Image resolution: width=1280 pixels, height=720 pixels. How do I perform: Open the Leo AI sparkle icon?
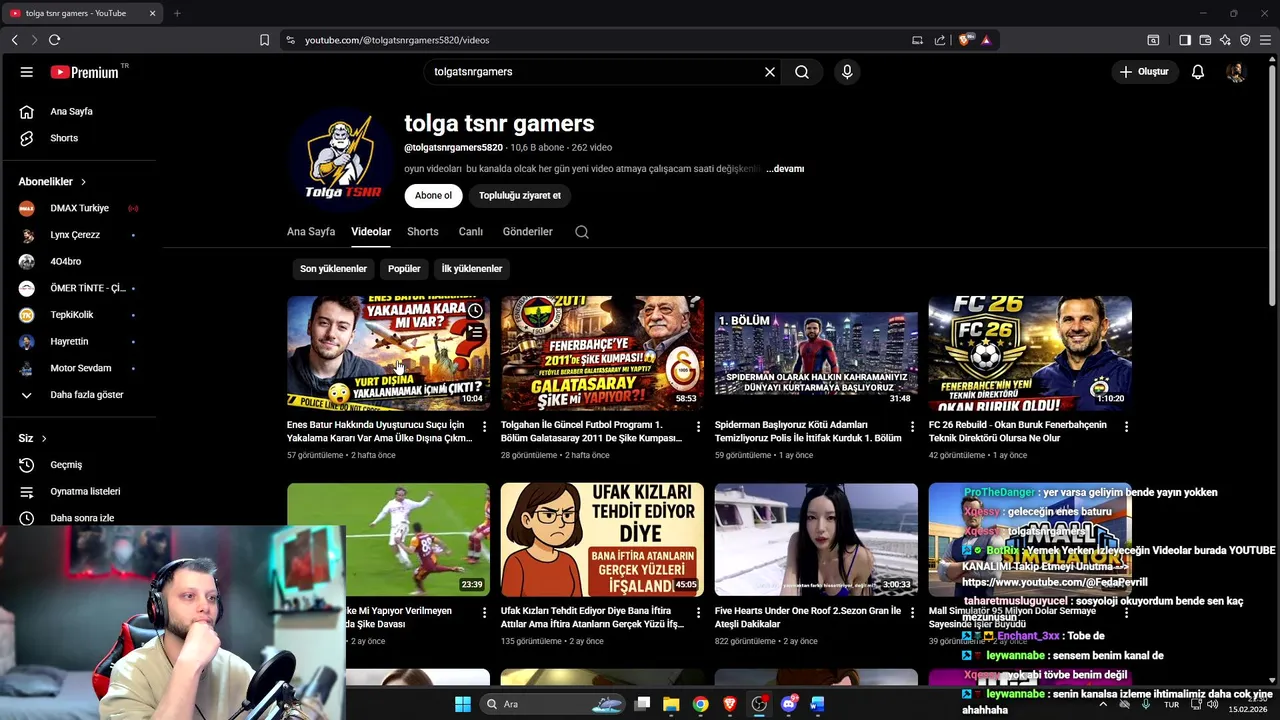[1225, 40]
